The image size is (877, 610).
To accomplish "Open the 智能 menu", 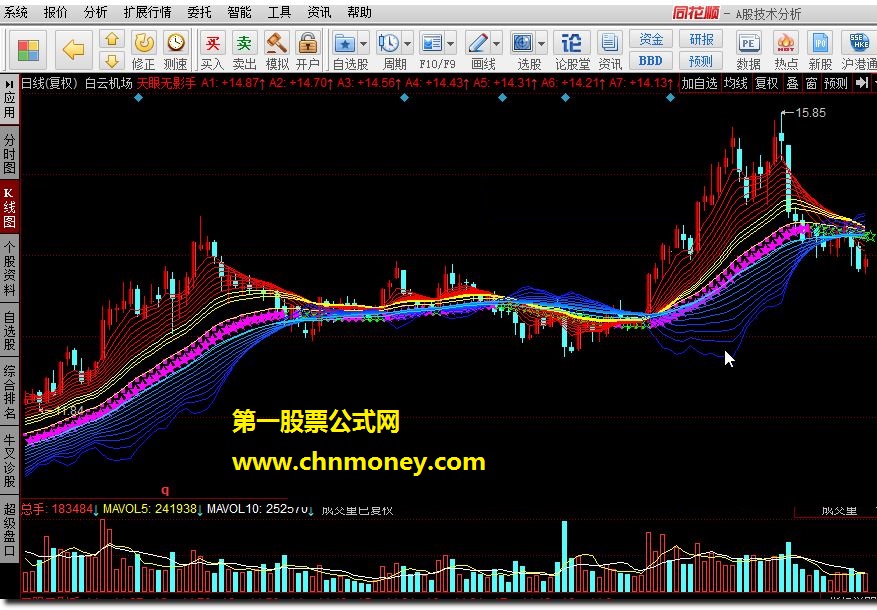I will coord(239,12).
